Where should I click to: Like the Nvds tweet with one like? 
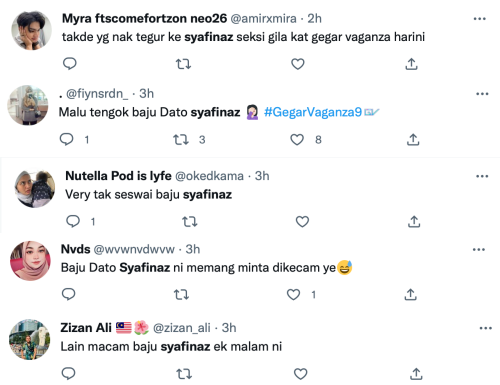point(294,294)
